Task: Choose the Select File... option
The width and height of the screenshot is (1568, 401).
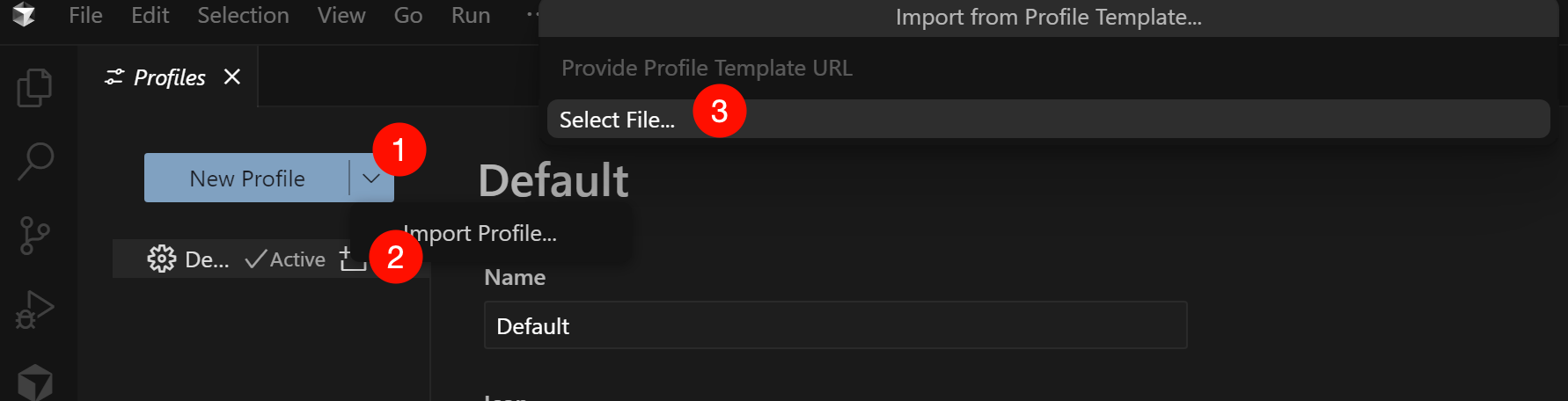Action: click(1048, 119)
